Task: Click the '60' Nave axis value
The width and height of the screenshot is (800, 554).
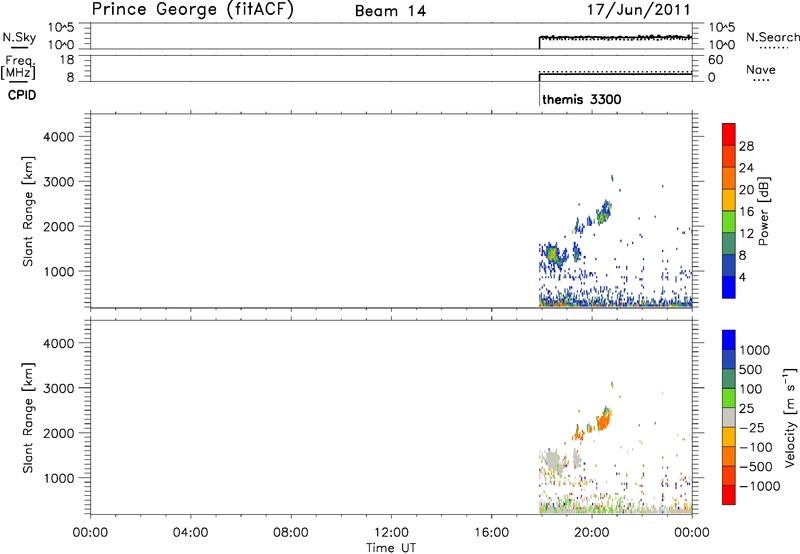Action: coord(715,60)
